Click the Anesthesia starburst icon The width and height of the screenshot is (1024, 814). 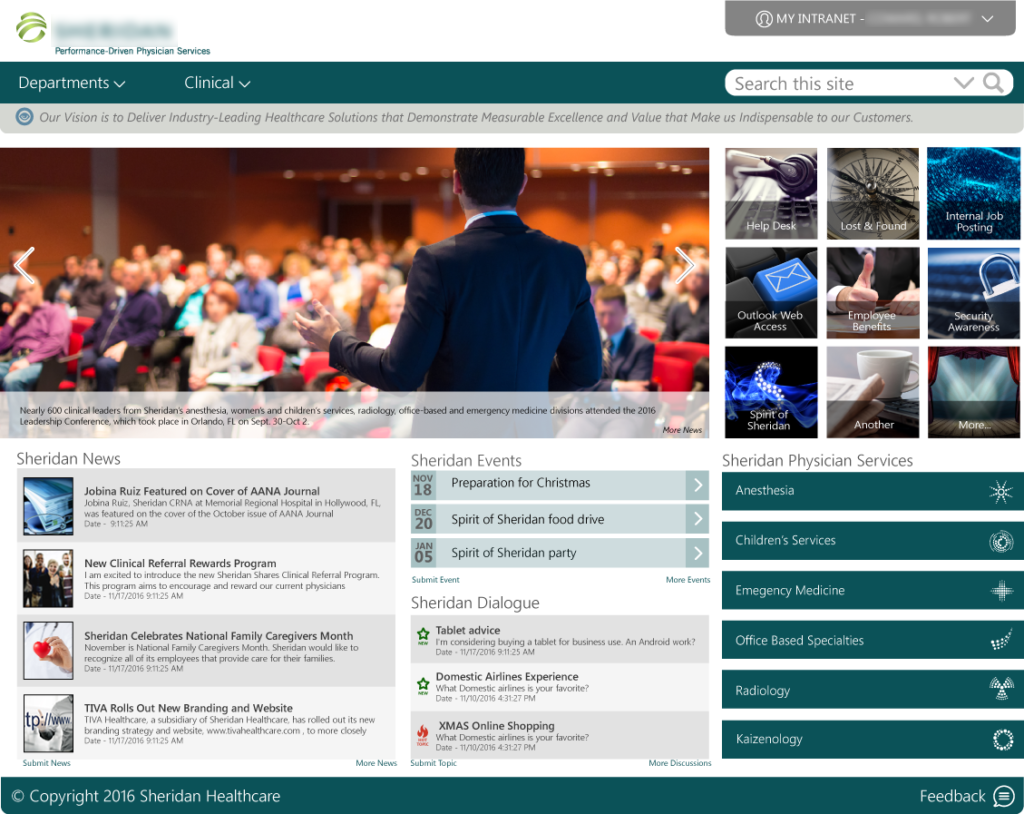pyautogui.click(x=1000, y=491)
